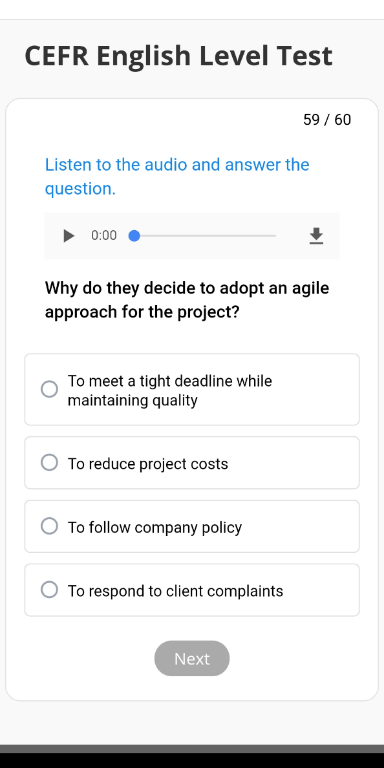The width and height of the screenshot is (384, 768).
Task: Click the blank area left of the Next button
Action: [x=83, y=658]
